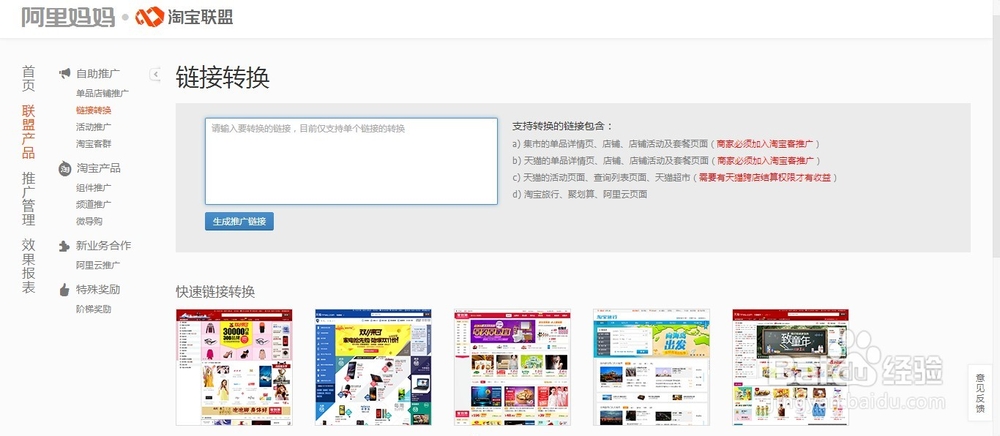The height and width of the screenshot is (436, 1000).
Task: Open 活动推广 in the sidebar
Action: coord(93,127)
